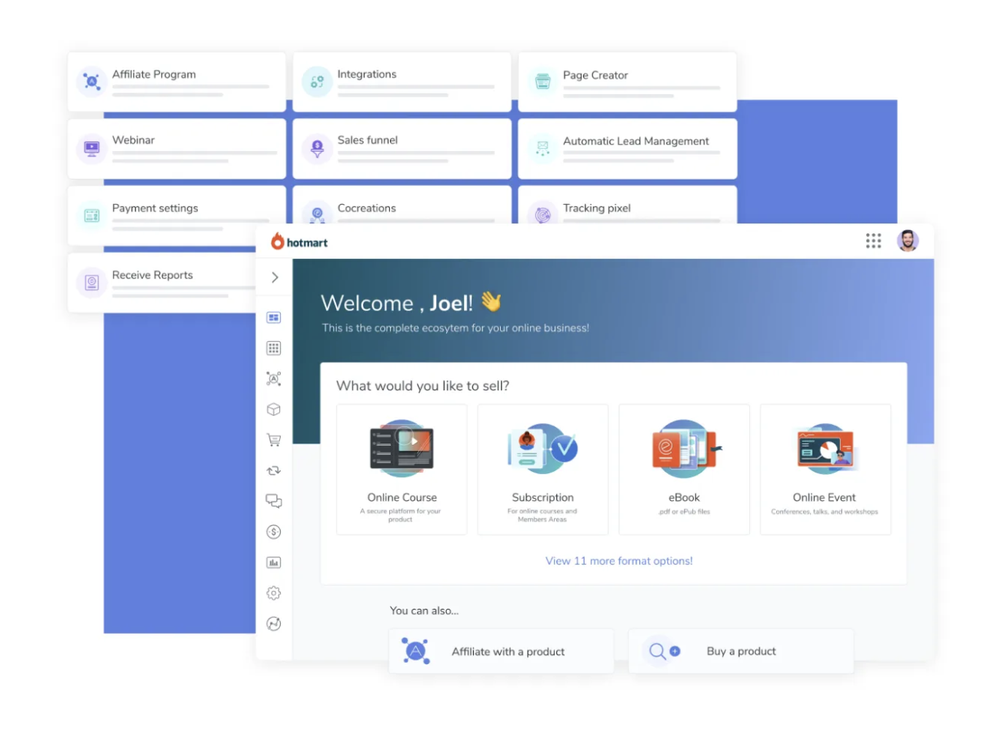Open the sidebar chat bubbles icon
This screenshot has height=736, width=1000.
pos(274,501)
